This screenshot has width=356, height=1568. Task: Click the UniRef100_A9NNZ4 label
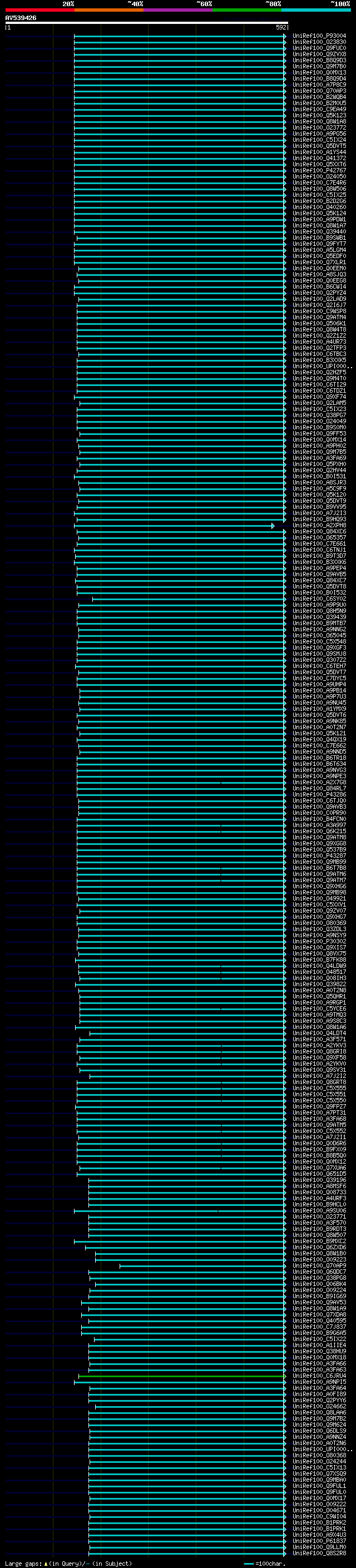click(x=319, y=1437)
